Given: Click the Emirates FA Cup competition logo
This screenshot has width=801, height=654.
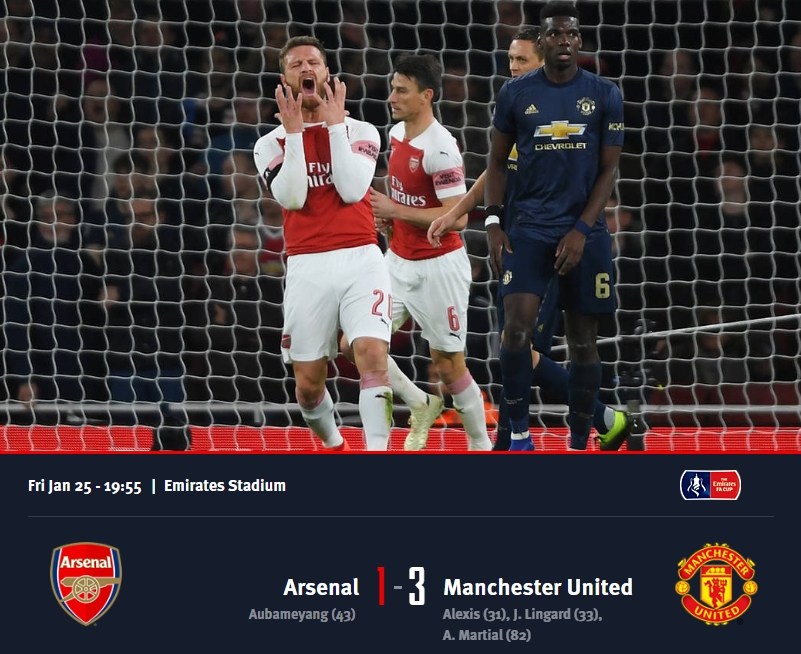Looking at the screenshot, I should point(710,485).
